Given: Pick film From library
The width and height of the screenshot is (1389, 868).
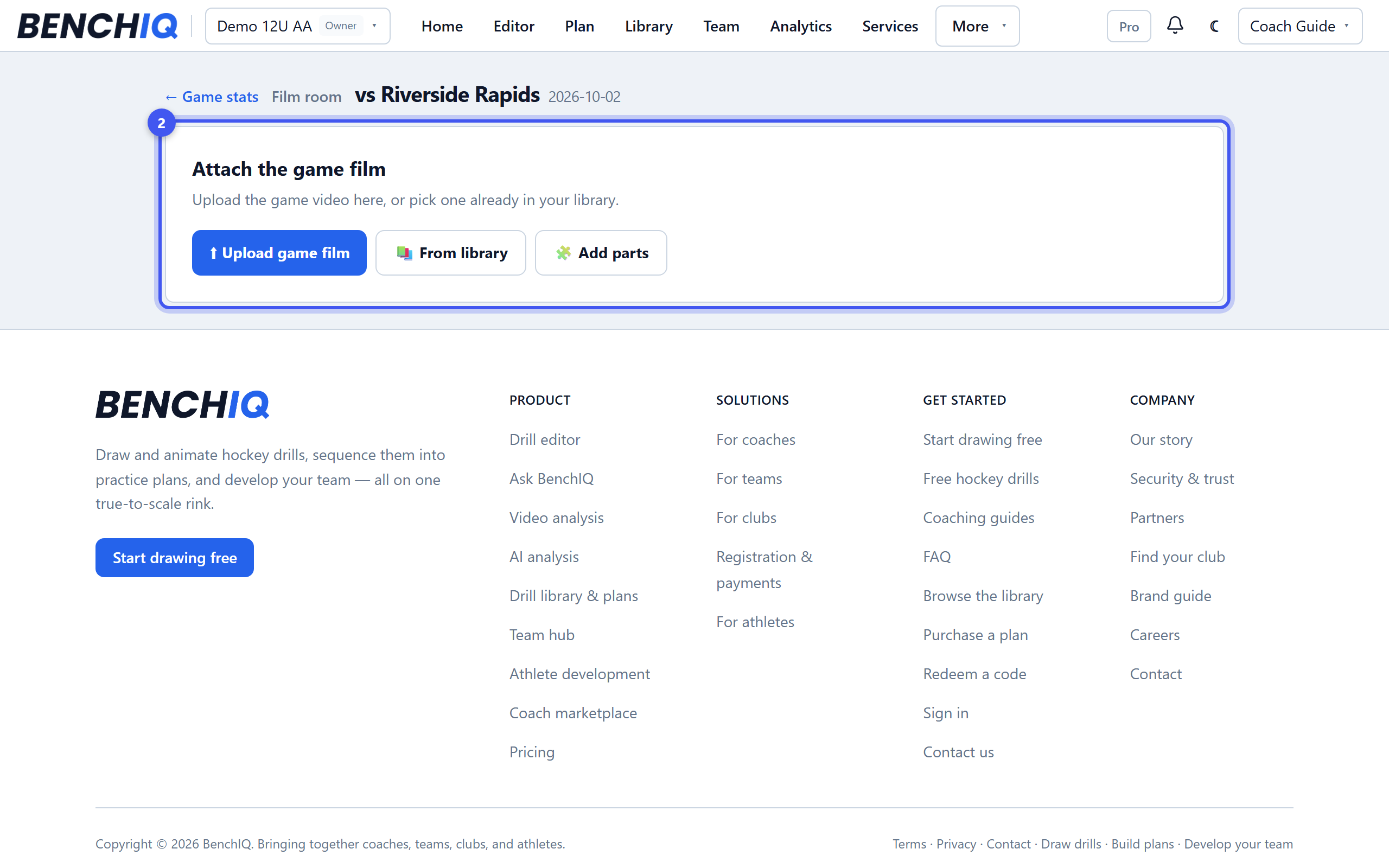Looking at the screenshot, I should point(450,253).
